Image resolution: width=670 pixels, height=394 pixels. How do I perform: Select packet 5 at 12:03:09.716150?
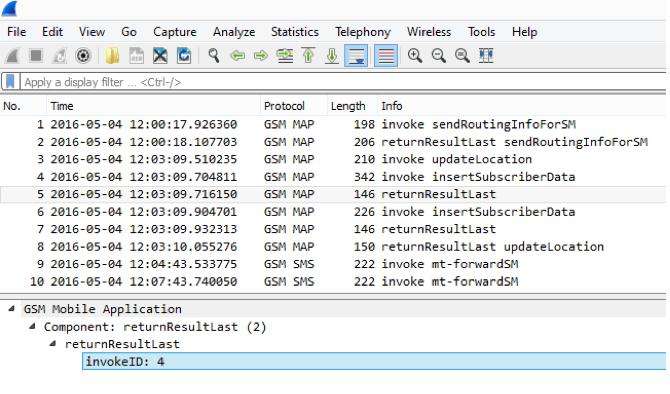click(x=333, y=194)
